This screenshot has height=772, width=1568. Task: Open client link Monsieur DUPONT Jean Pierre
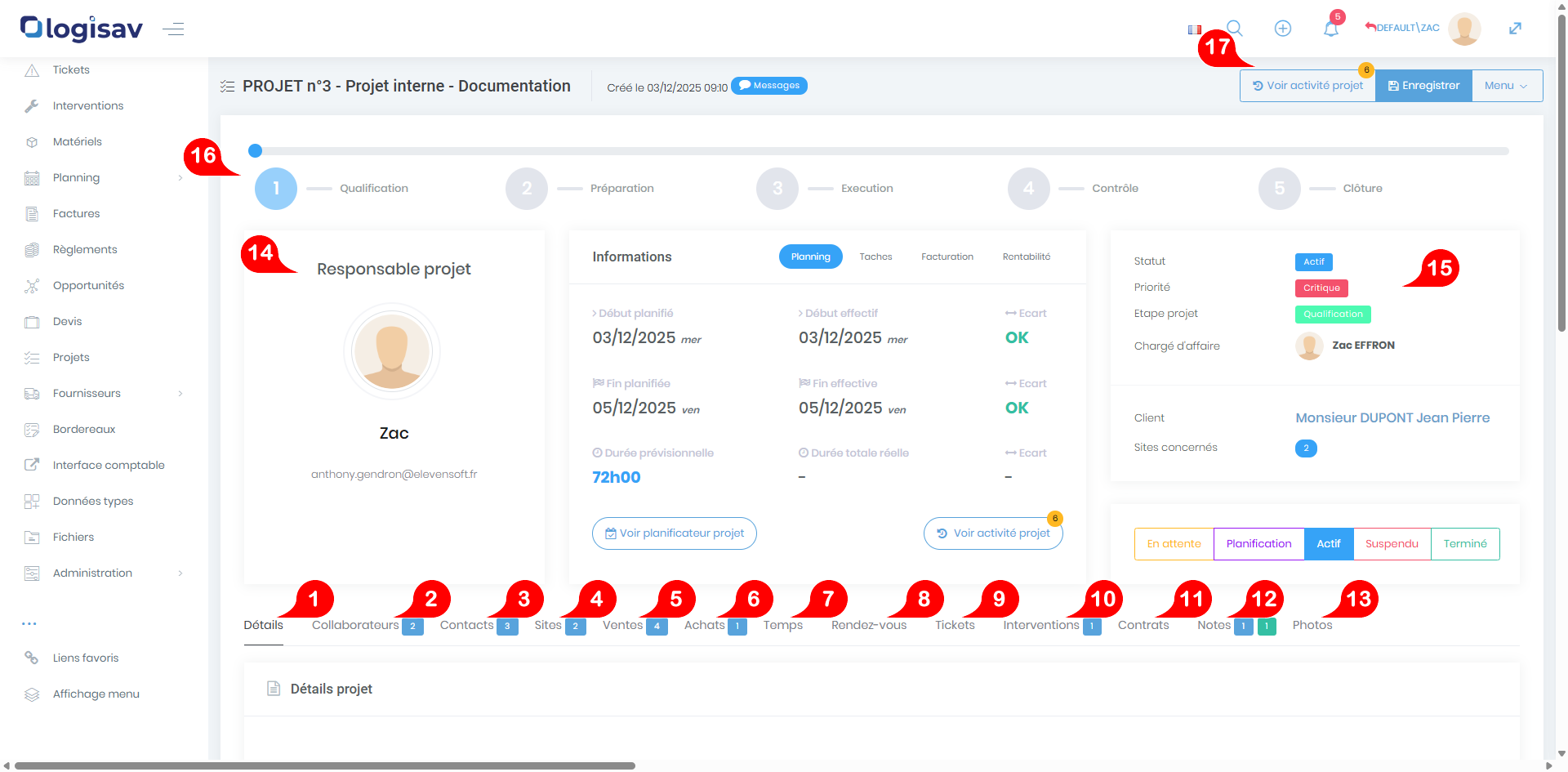tap(1392, 418)
